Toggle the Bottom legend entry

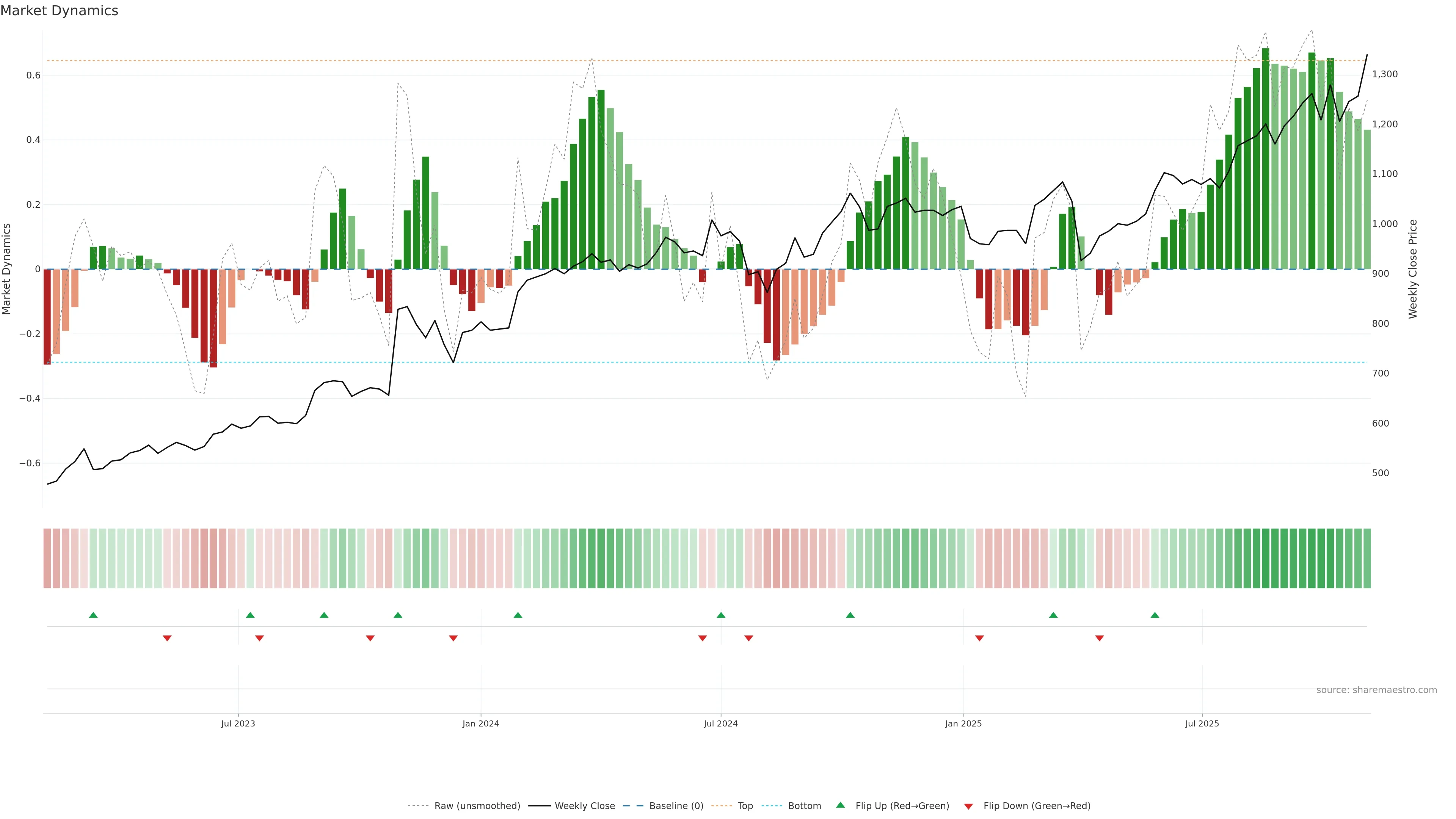804,806
